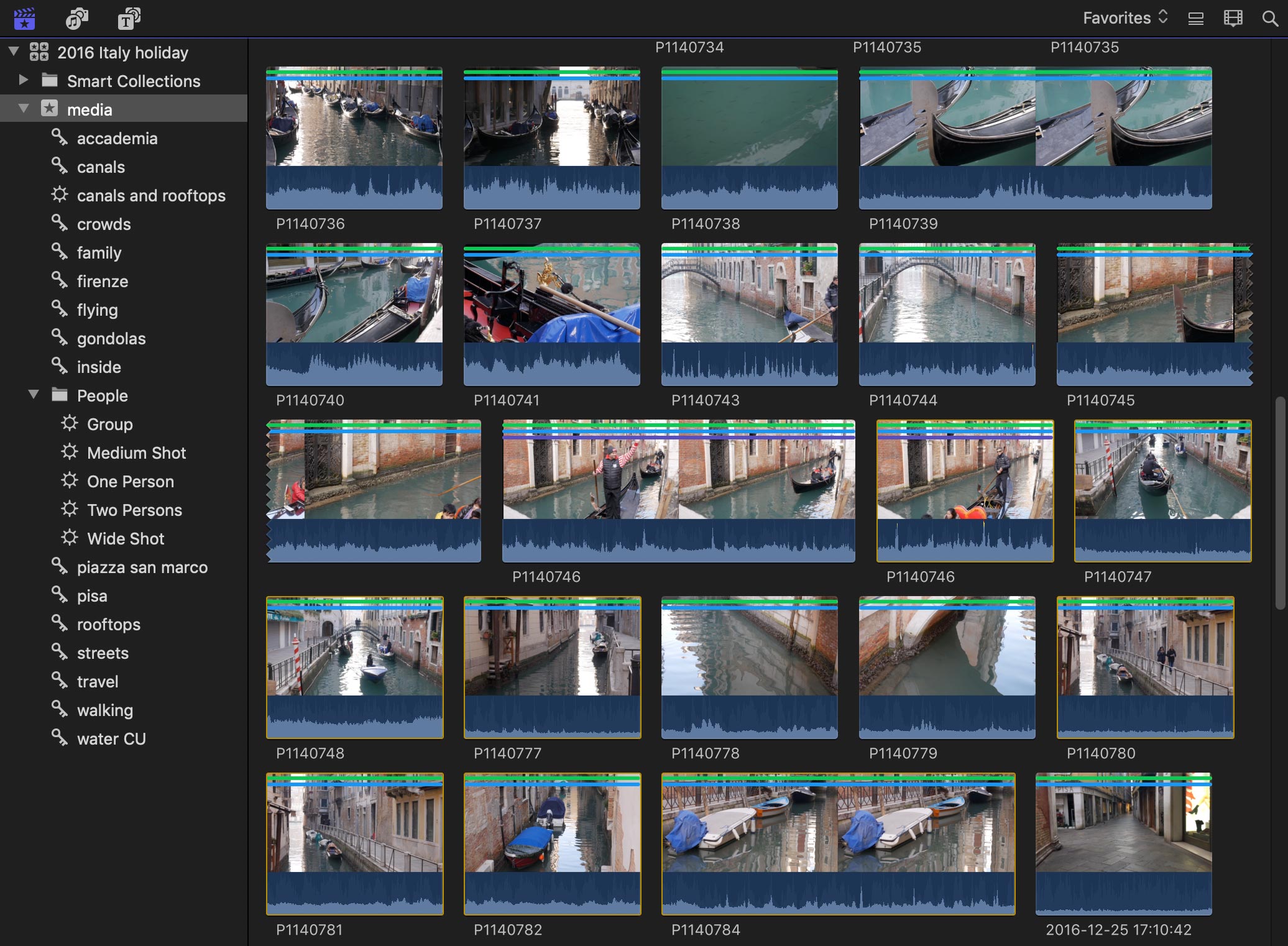The width and height of the screenshot is (1288, 946).
Task: Open the Wide Shot smart collection
Action: click(126, 539)
